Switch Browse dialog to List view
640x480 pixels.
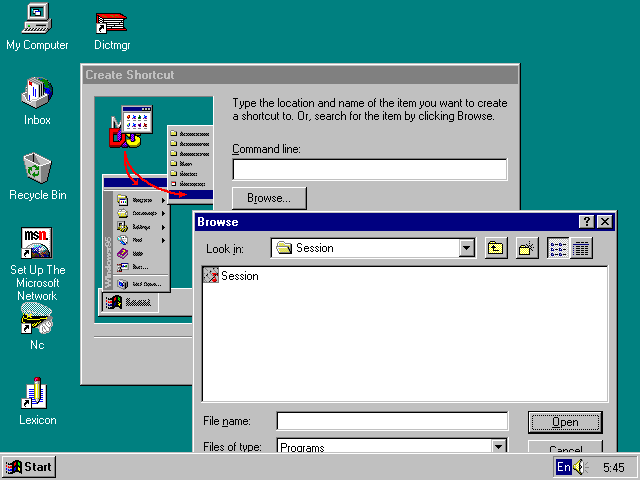558,248
